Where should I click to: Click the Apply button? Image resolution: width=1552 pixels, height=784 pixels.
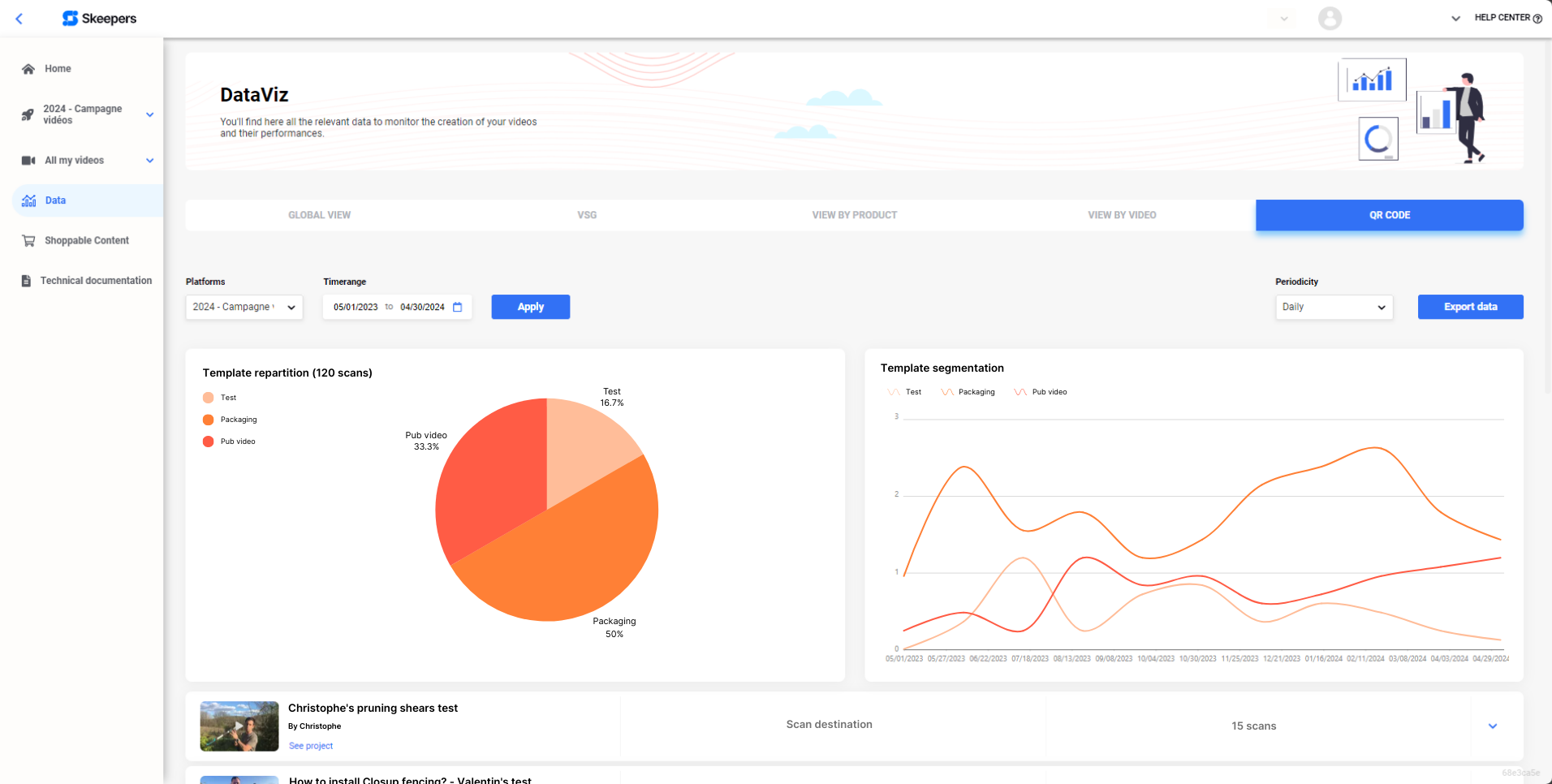click(530, 307)
